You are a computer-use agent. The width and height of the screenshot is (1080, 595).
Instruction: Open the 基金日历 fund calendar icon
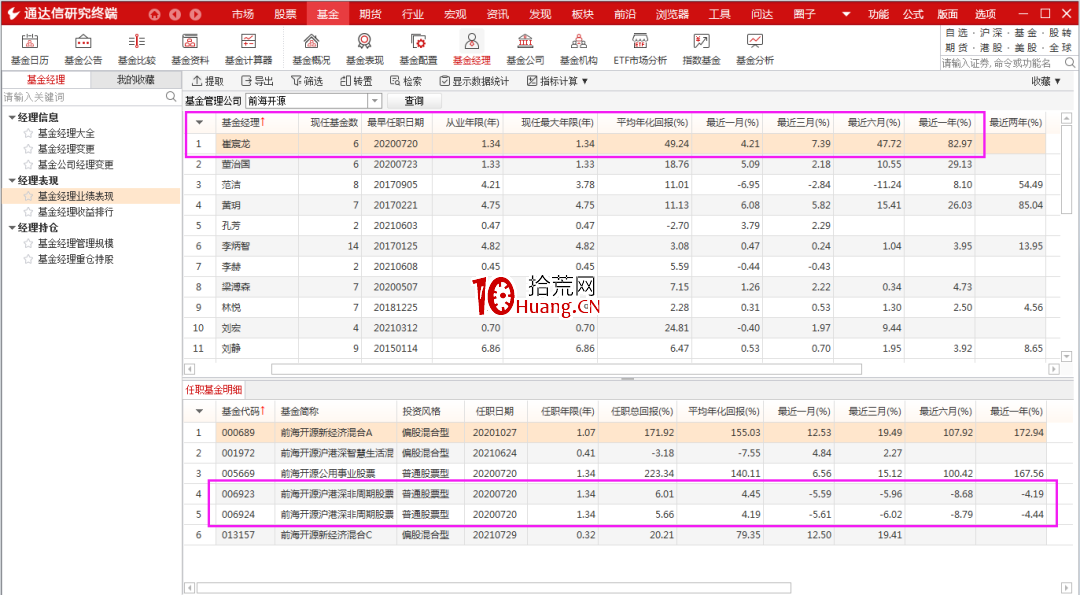[30, 49]
